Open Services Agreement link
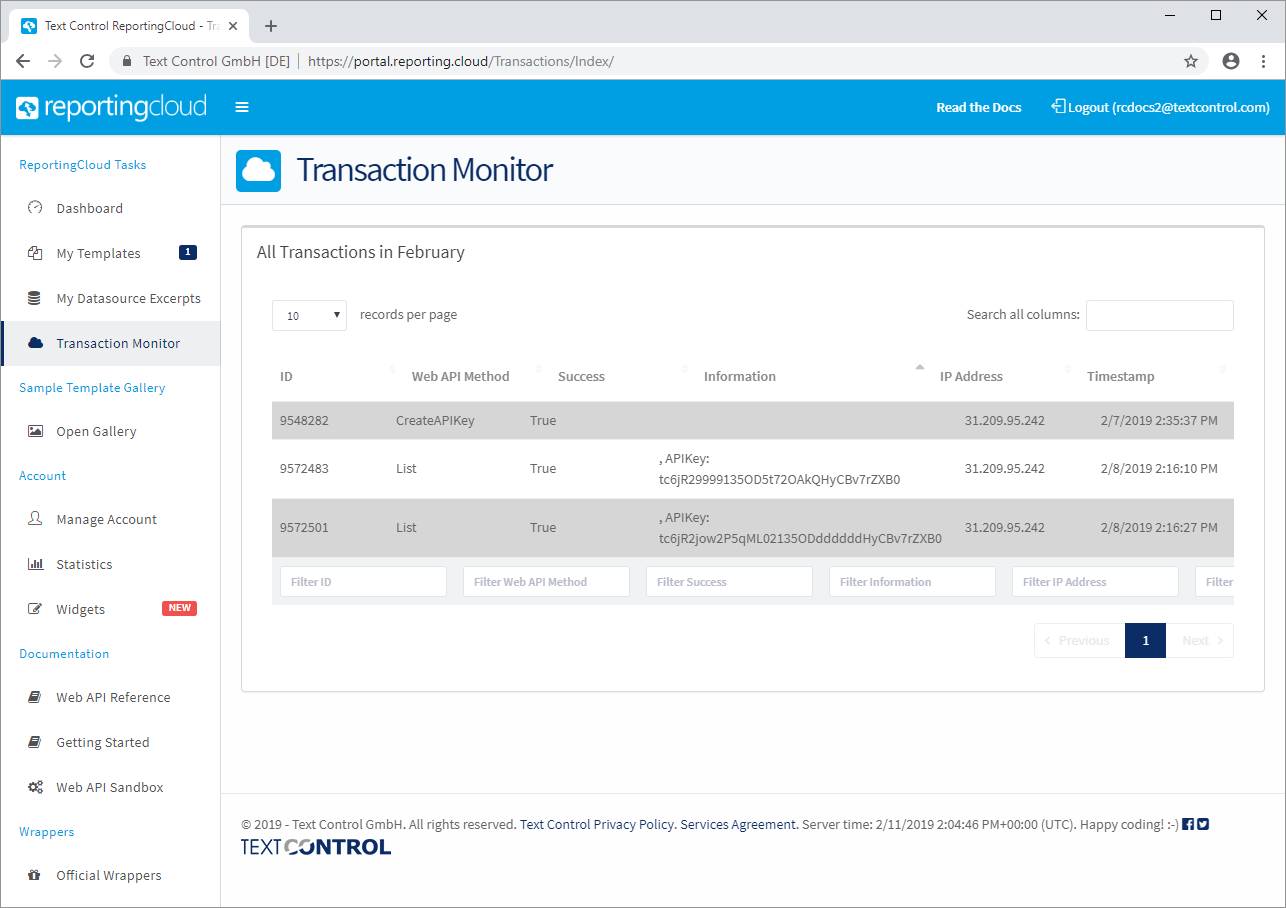Viewport: 1286px width, 908px height. click(x=739, y=824)
